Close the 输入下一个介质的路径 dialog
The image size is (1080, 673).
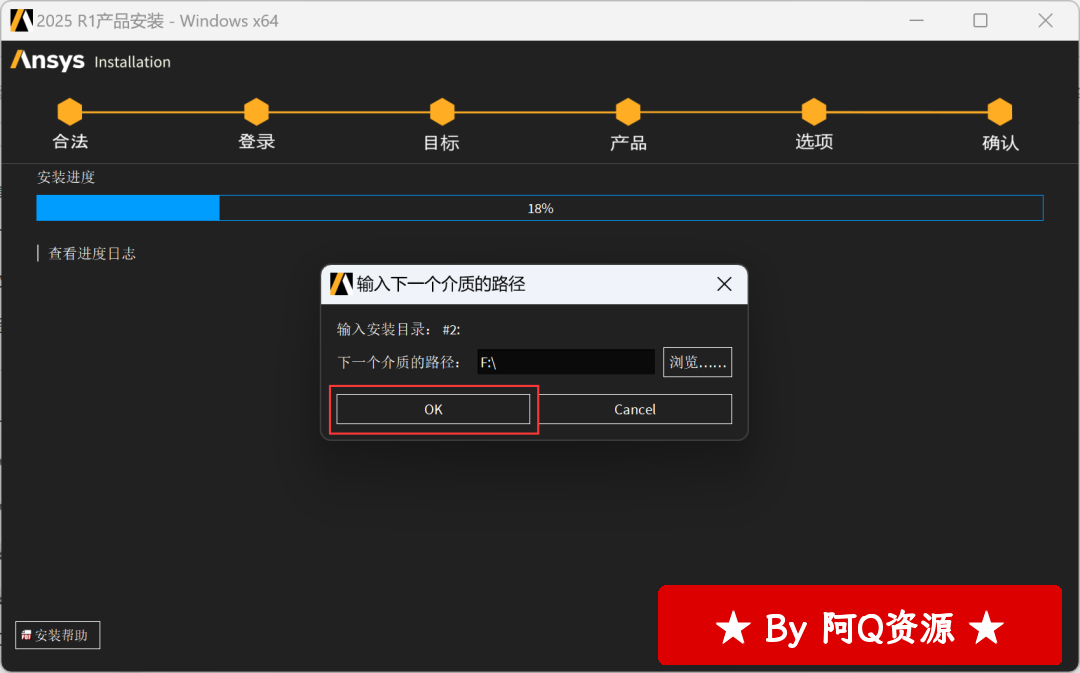coord(724,284)
